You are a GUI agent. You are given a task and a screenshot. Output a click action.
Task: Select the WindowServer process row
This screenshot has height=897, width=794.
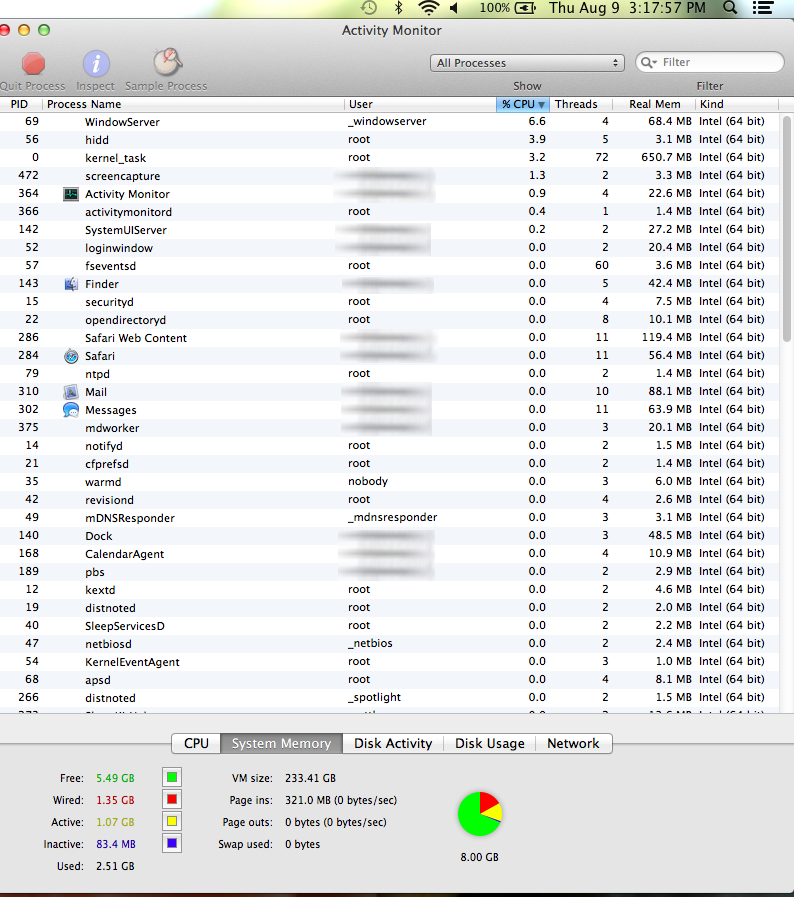tap(389, 121)
